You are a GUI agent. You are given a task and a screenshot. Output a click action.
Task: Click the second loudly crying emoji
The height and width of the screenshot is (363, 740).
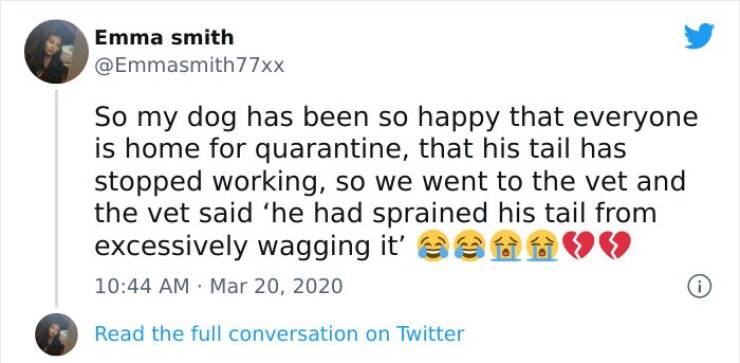(x=542, y=246)
